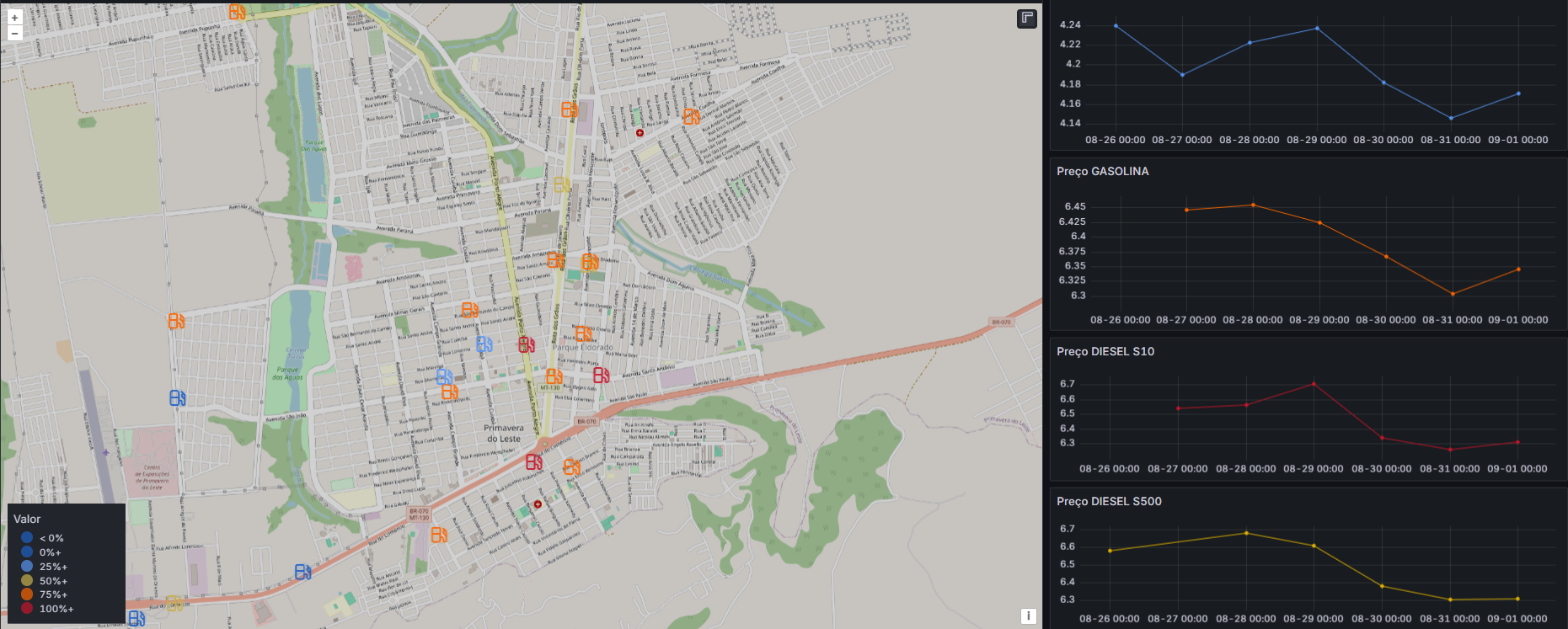Image resolution: width=1568 pixels, height=629 pixels.
Task: Click Diesel S10 point on 08-30
Action: coord(1382,438)
